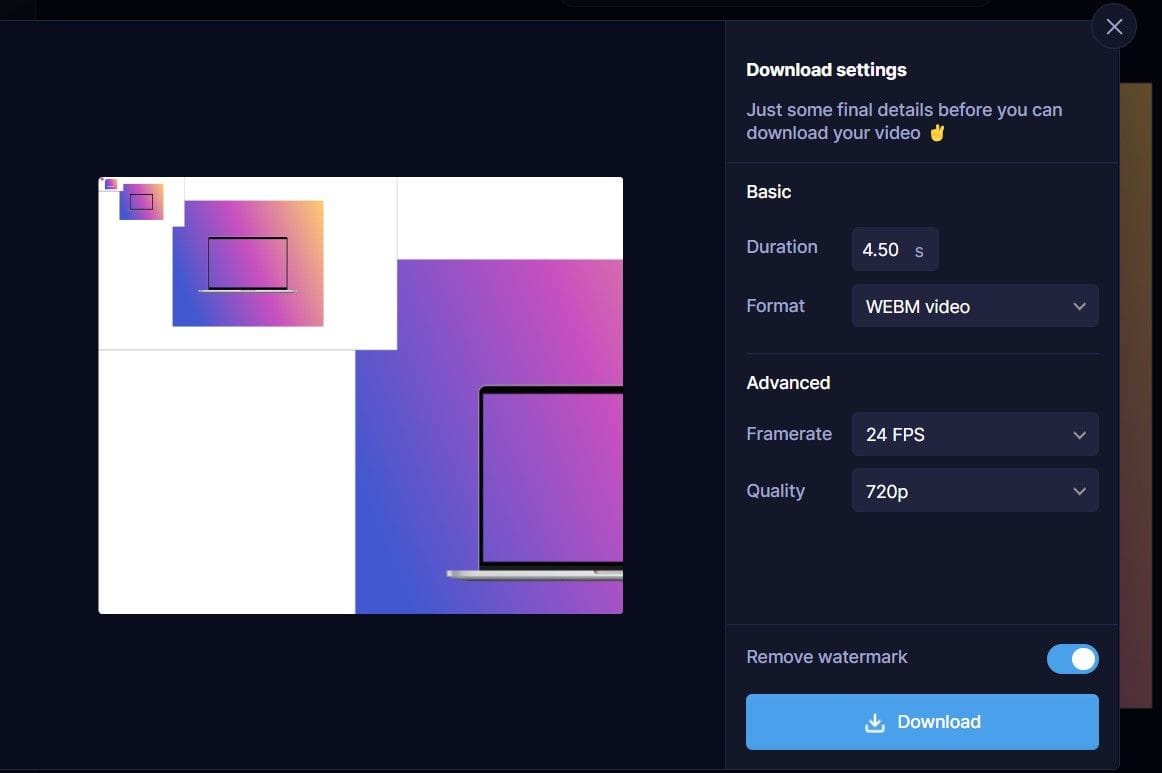
Task: Click the chevron on the Framerate dropdown
Action: 1079,434
